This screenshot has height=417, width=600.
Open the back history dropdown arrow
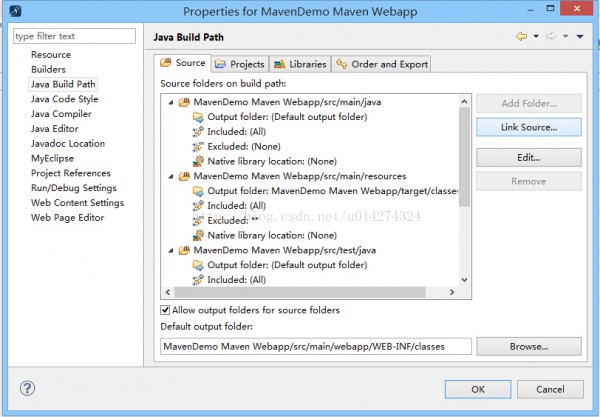536,36
